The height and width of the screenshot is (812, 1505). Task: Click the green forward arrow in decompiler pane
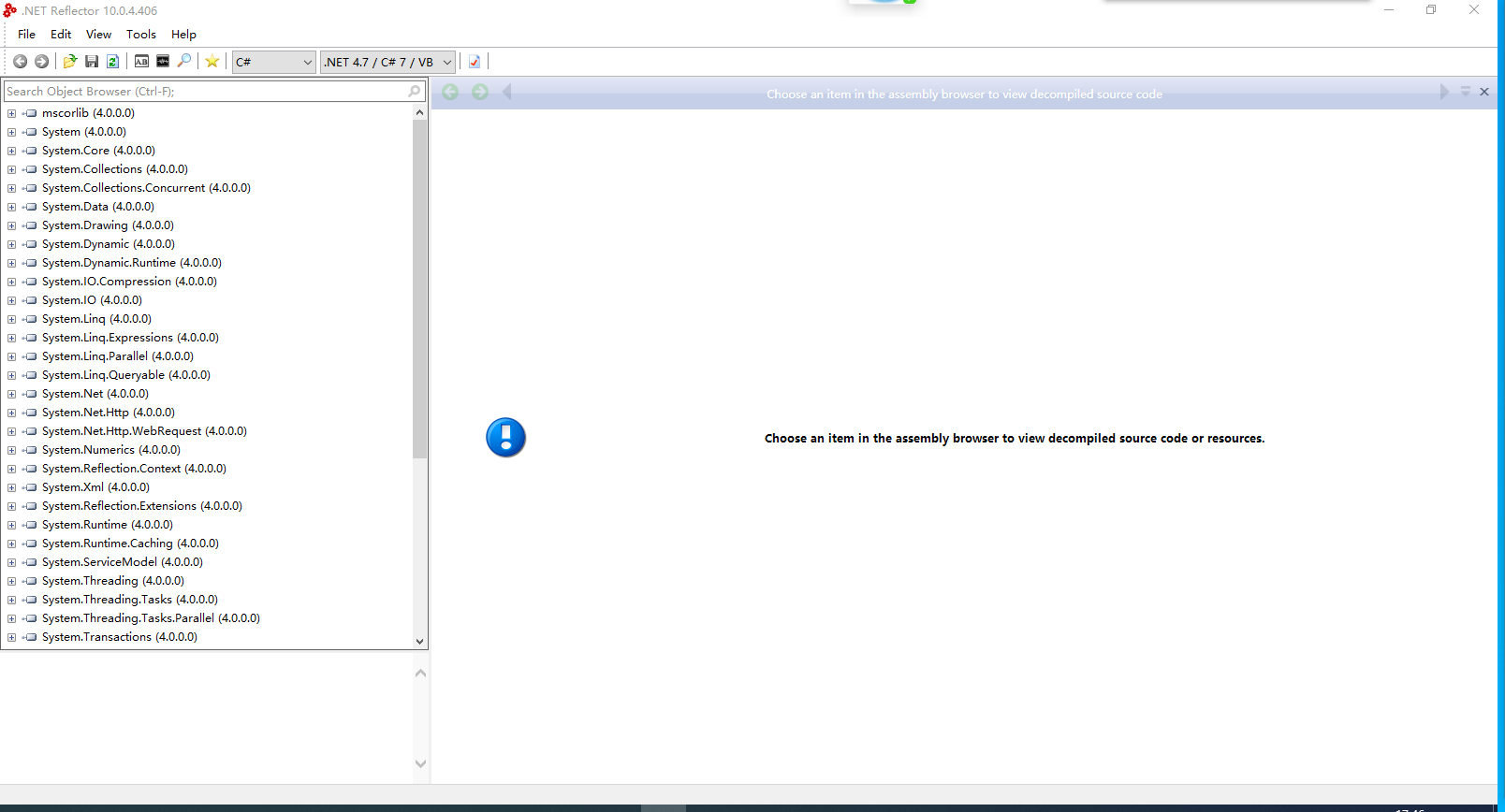480,92
